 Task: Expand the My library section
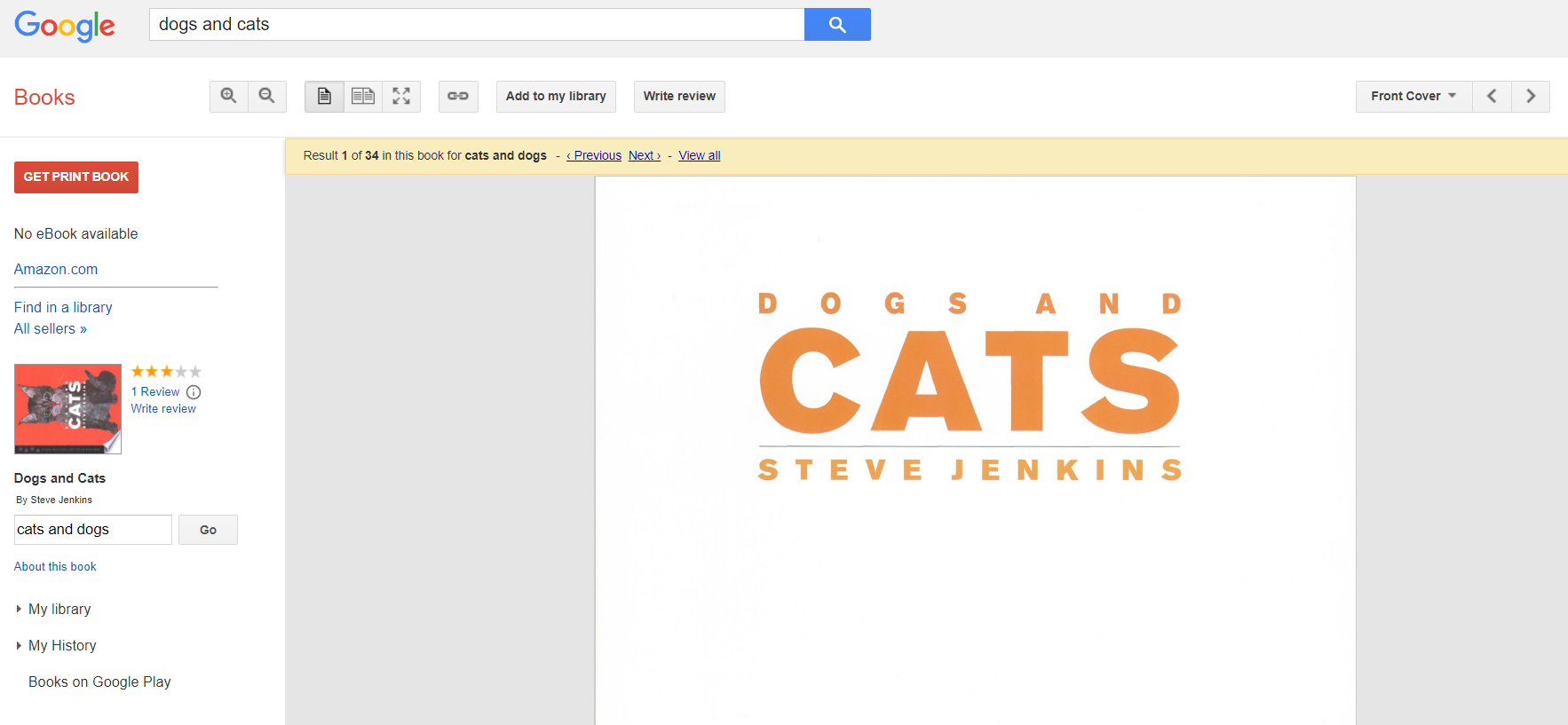pos(59,609)
